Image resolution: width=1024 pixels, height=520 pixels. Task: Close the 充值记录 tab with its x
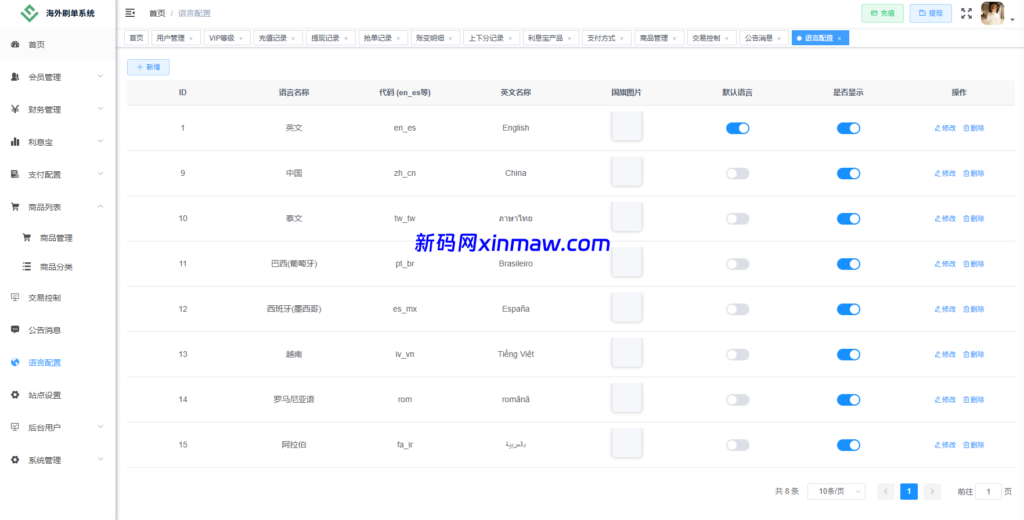point(293,39)
